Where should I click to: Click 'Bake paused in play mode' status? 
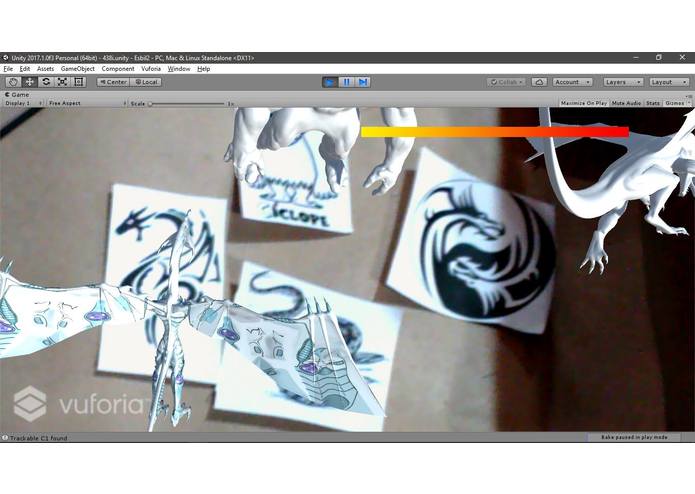click(x=634, y=437)
